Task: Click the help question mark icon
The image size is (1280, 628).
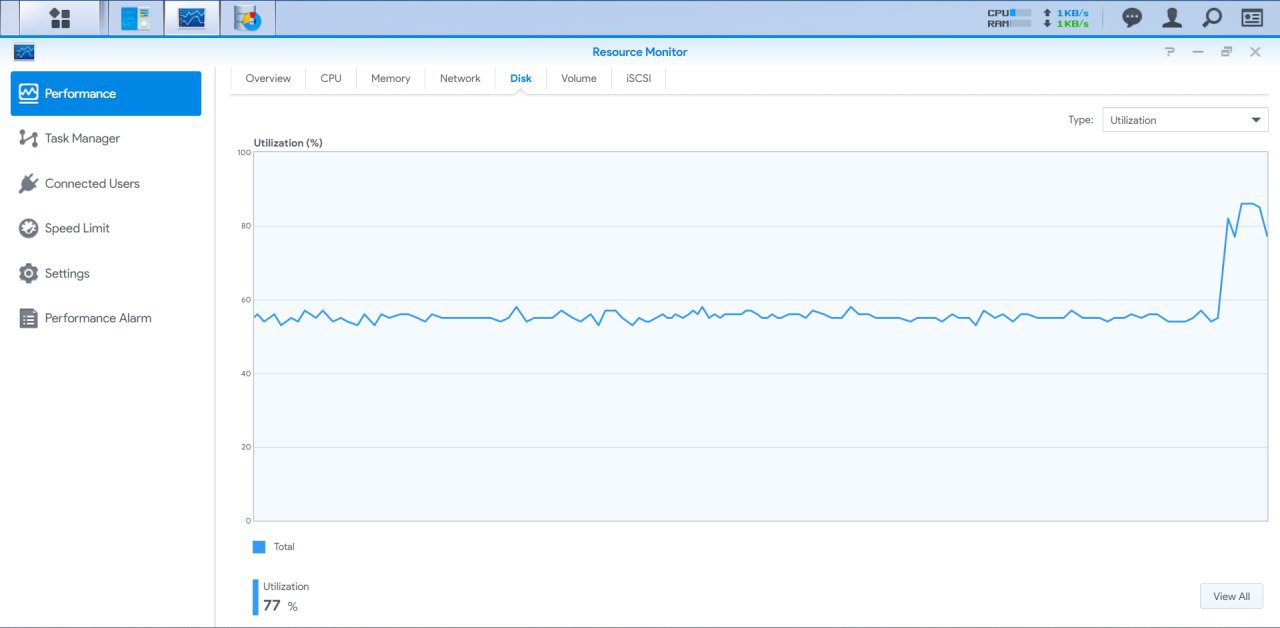Action: click(1169, 52)
